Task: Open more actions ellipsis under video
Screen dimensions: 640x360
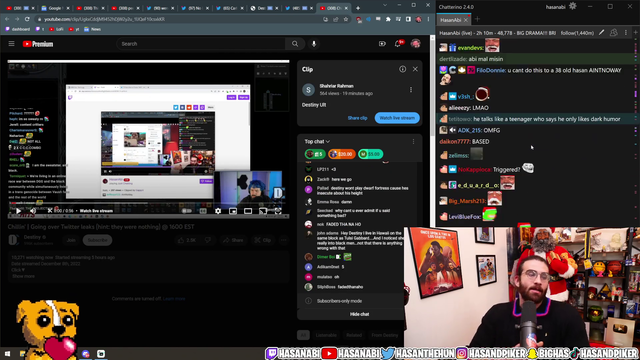Action: 283,240
